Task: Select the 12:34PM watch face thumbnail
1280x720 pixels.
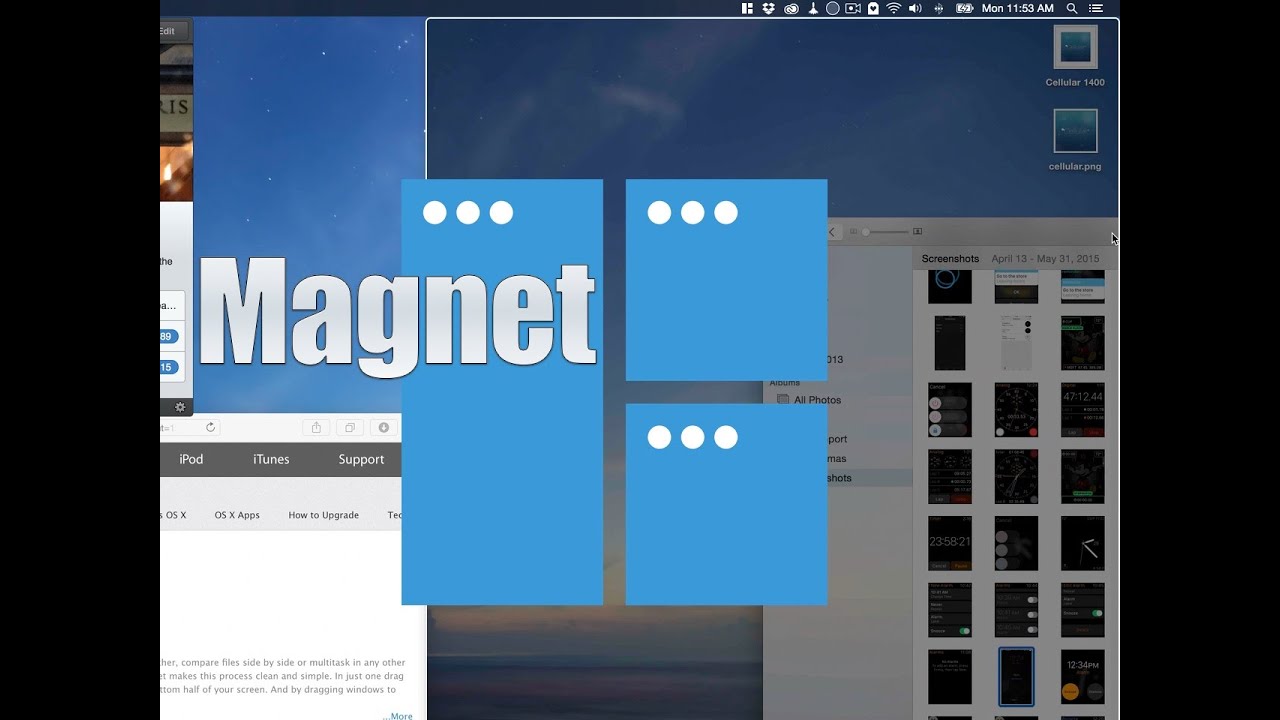Action: point(1082,677)
